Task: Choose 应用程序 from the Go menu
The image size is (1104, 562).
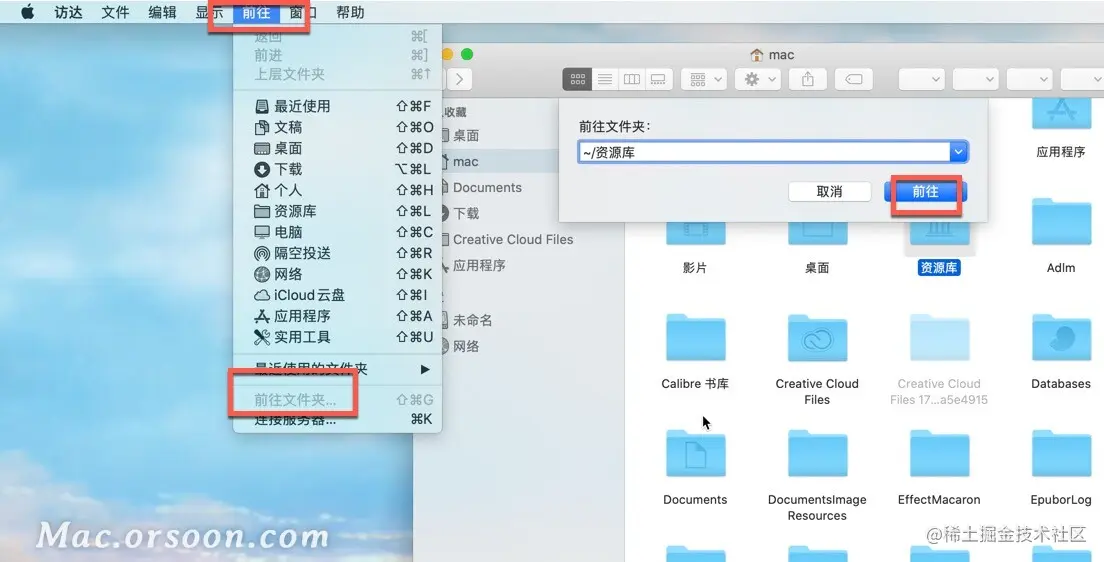Action: pos(337,316)
